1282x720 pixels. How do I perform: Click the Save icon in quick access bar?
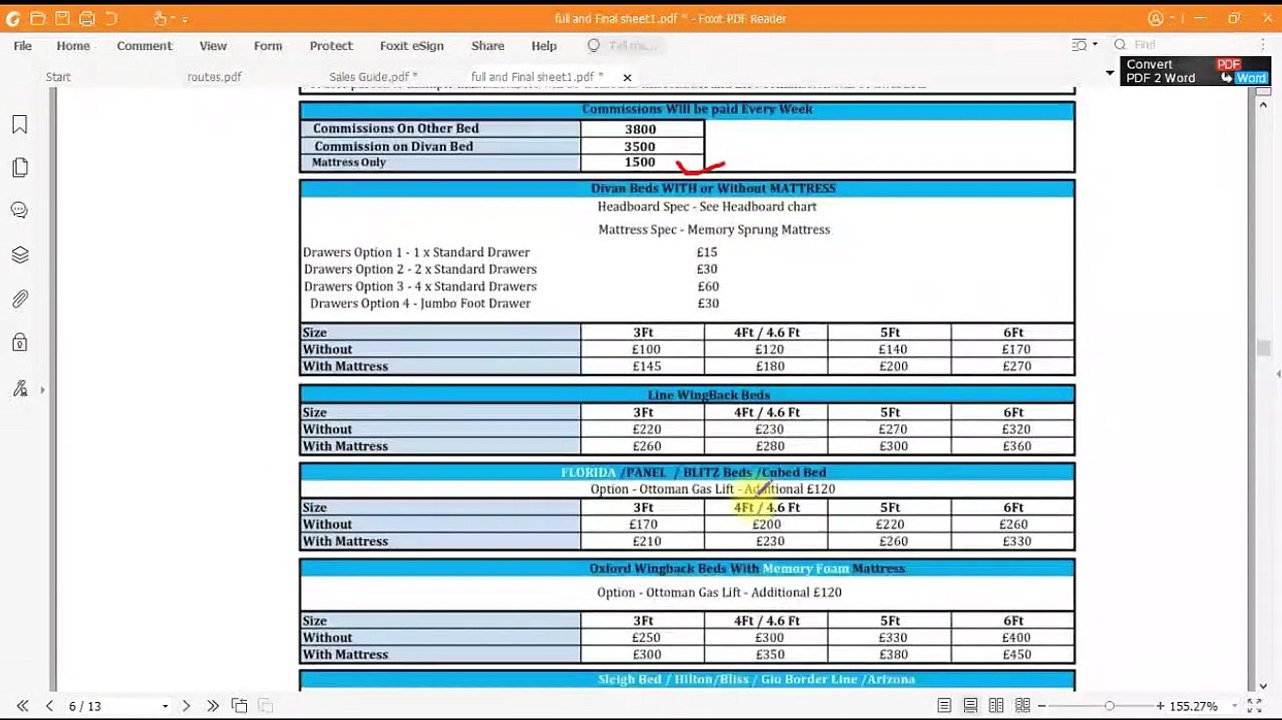pos(62,18)
